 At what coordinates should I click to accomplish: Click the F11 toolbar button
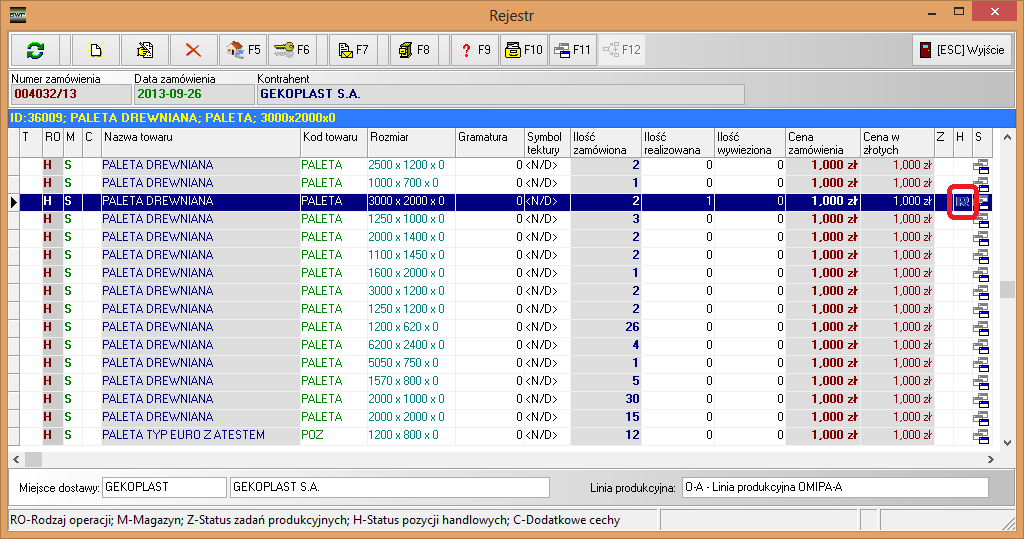pos(572,50)
